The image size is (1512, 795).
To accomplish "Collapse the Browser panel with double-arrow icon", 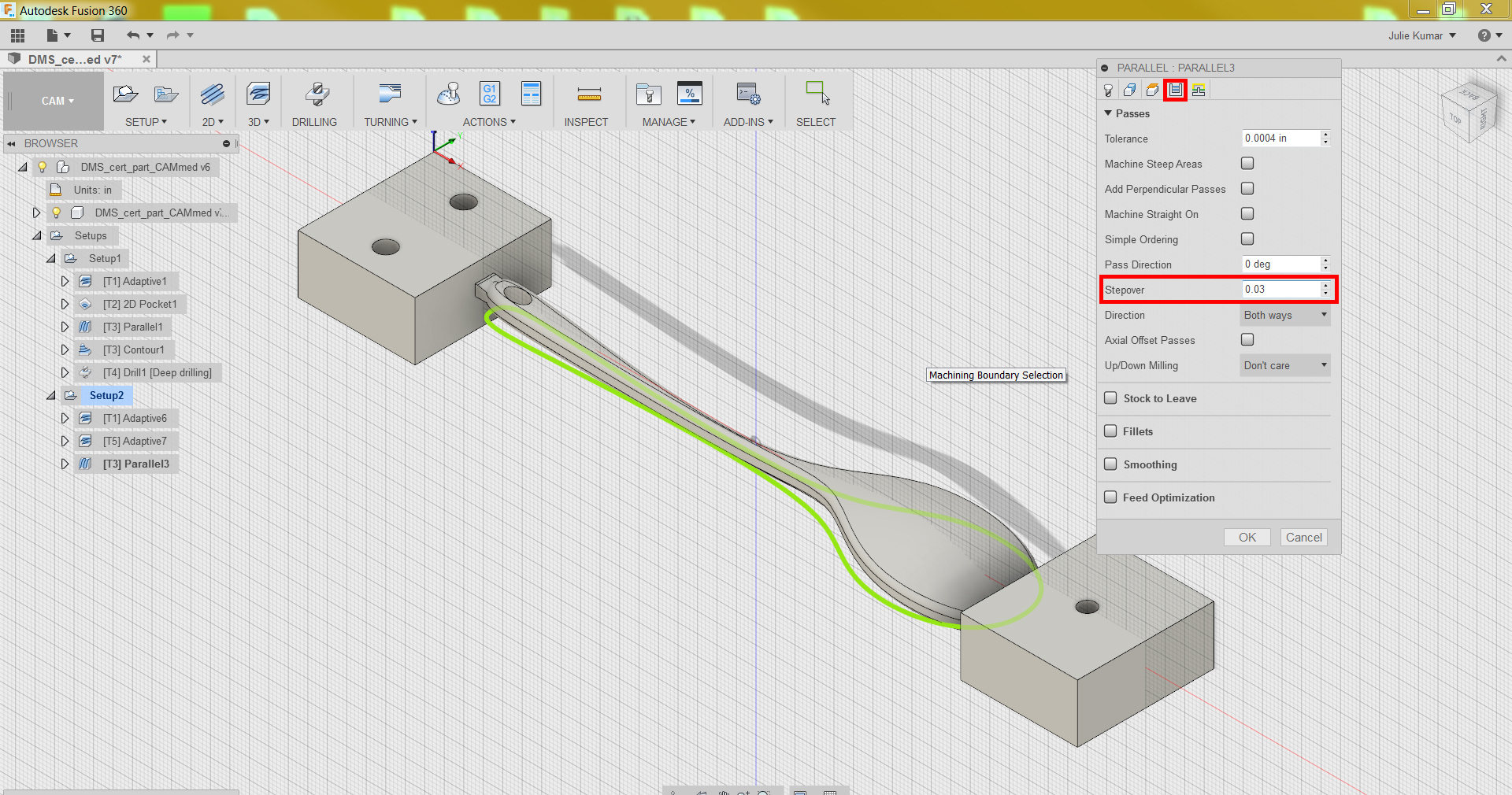I will (x=11, y=143).
